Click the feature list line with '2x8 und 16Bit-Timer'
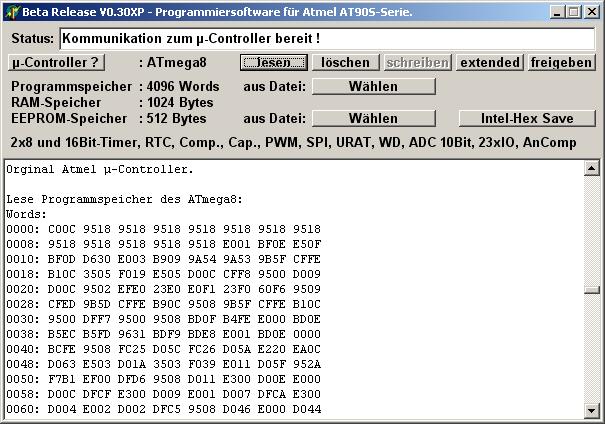Viewport: 605px width, 424px height. tap(293, 143)
